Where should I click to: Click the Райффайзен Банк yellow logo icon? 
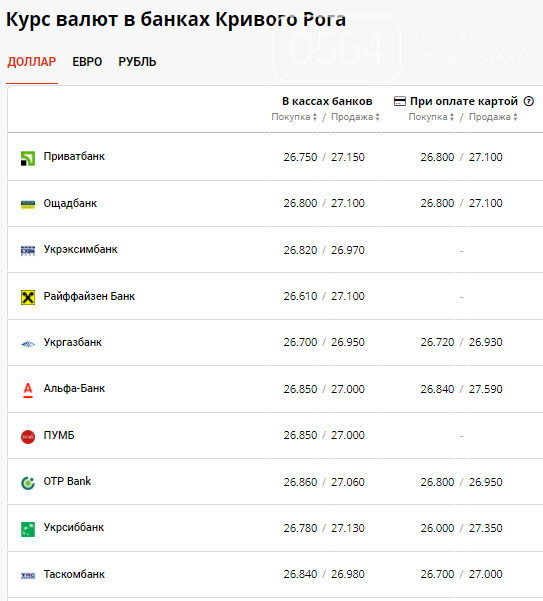(x=28, y=297)
